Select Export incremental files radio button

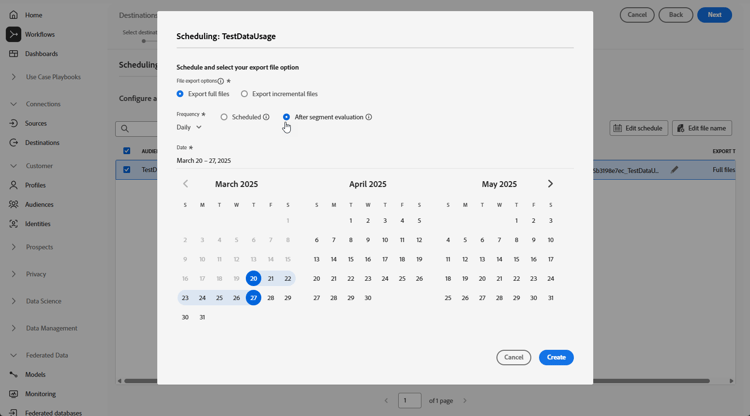(x=244, y=94)
